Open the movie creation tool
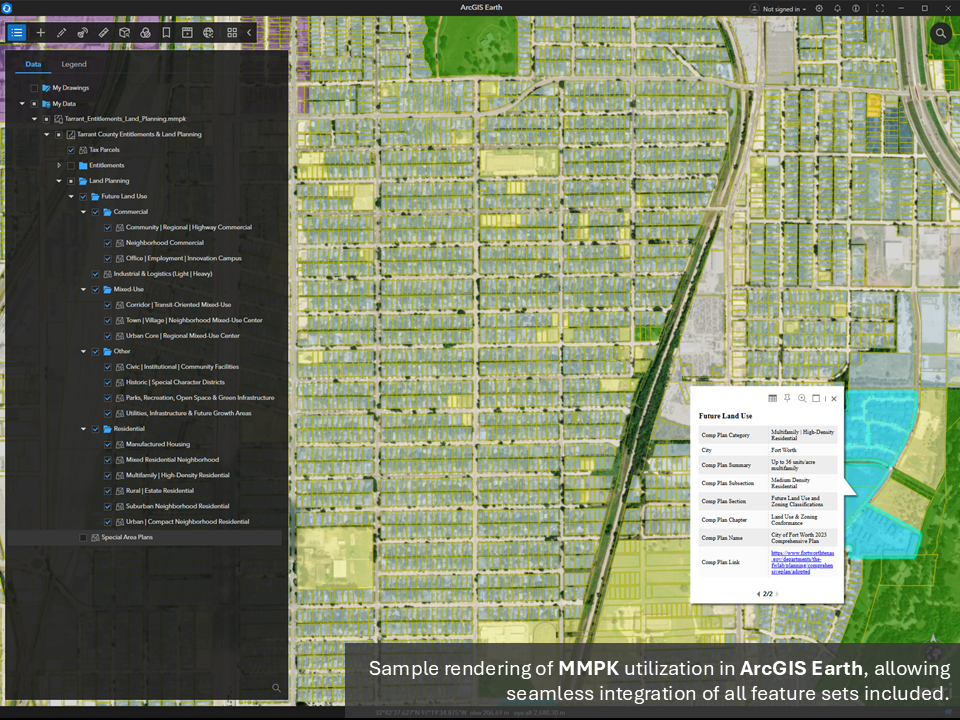 point(187,32)
